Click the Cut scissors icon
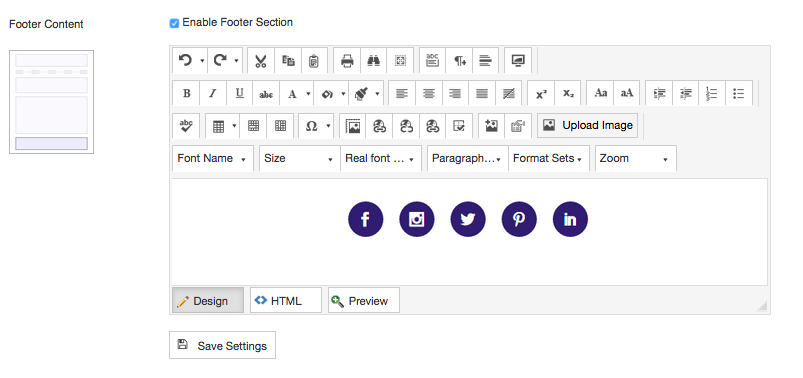The height and width of the screenshot is (378, 803). click(x=261, y=61)
